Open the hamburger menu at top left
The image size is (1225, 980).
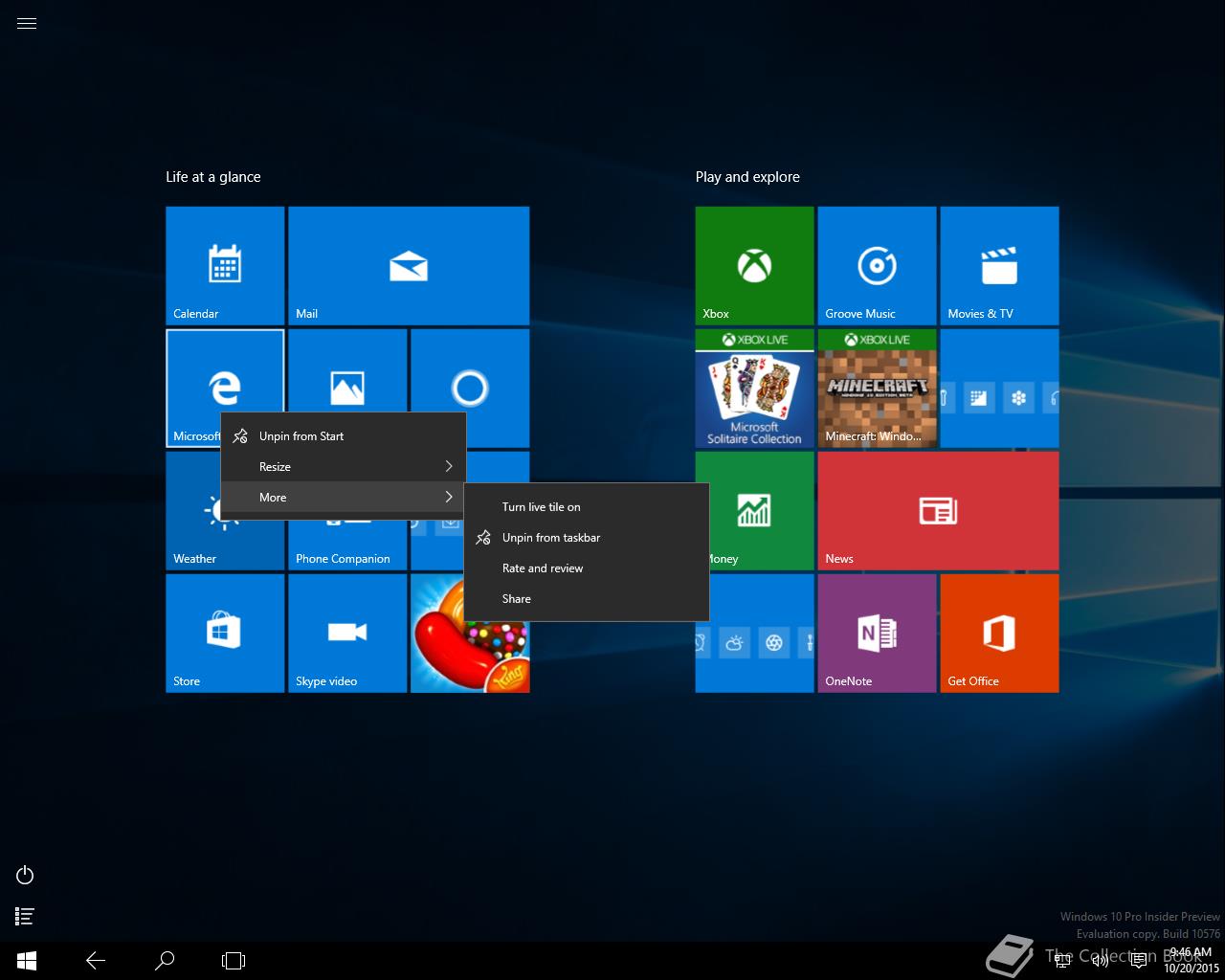point(27,24)
